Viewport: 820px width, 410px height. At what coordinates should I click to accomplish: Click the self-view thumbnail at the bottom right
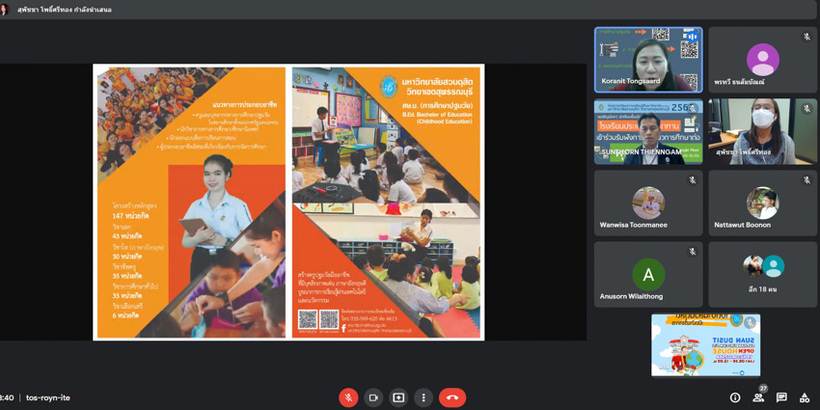tap(705, 345)
